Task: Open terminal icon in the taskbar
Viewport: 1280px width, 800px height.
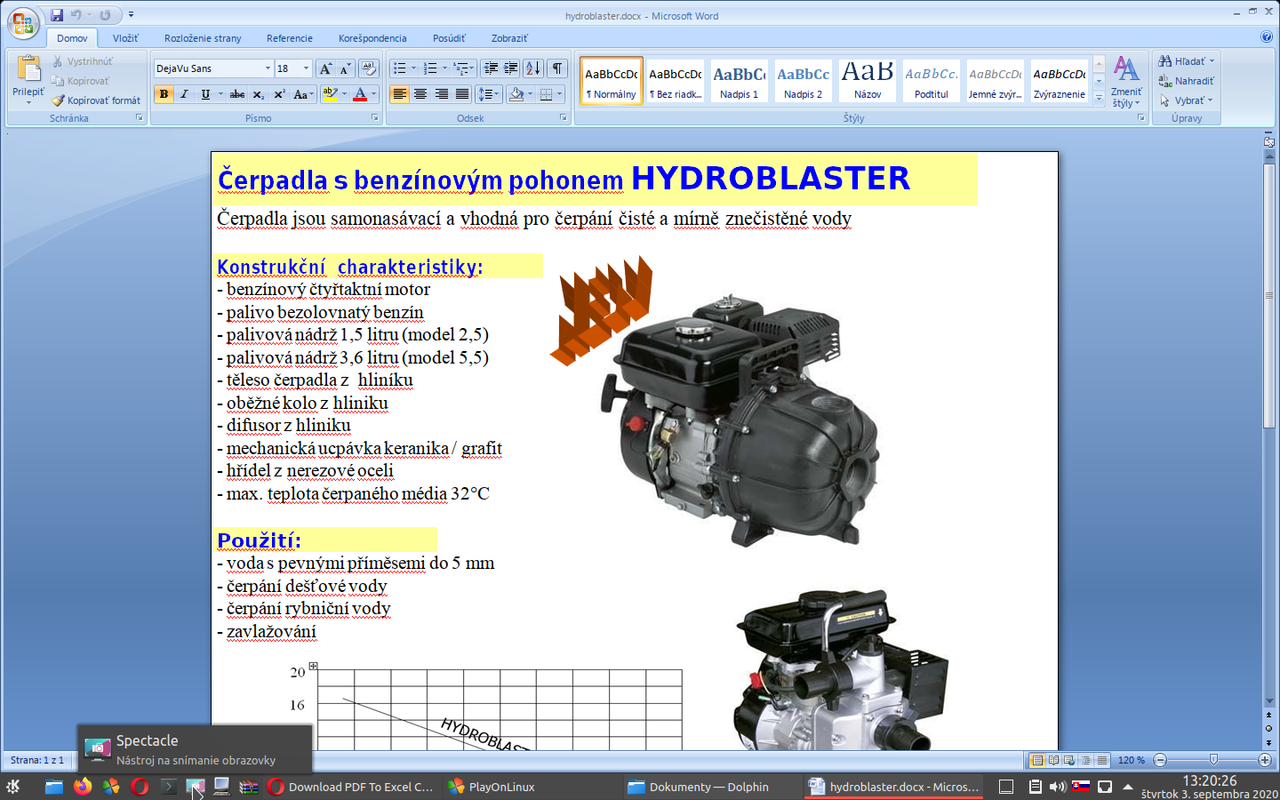Action: (169, 787)
